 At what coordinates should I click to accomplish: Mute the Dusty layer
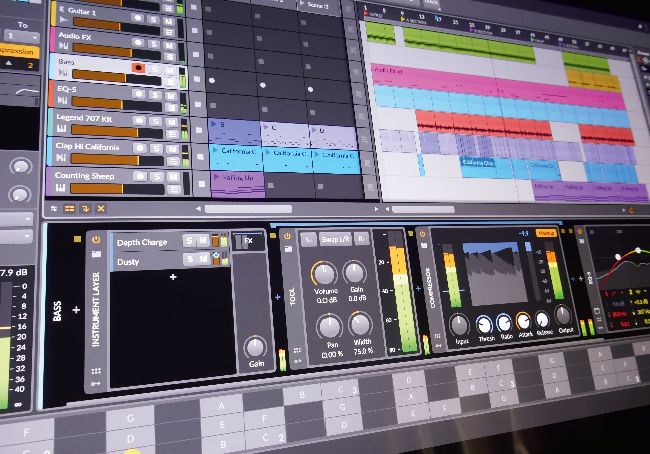click(x=204, y=259)
